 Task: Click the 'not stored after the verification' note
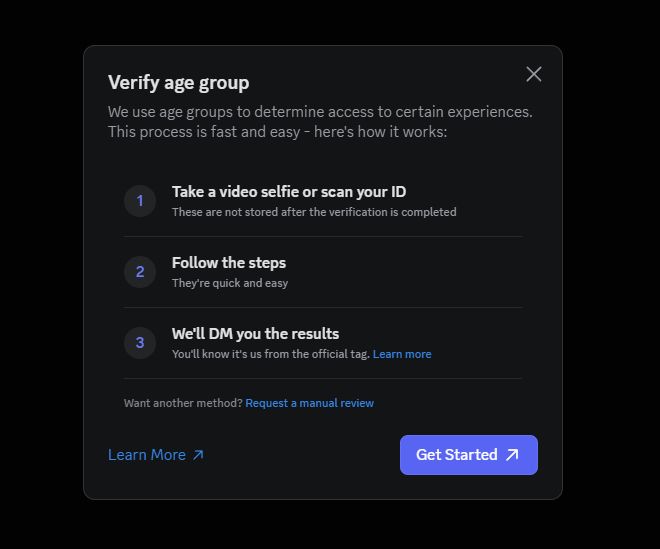tap(314, 212)
